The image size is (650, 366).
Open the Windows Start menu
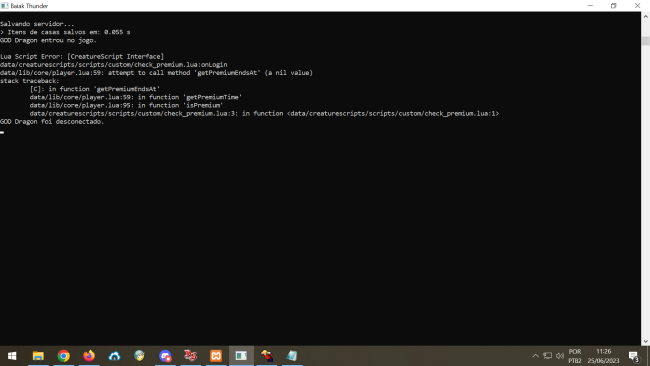tap(12, 356)
